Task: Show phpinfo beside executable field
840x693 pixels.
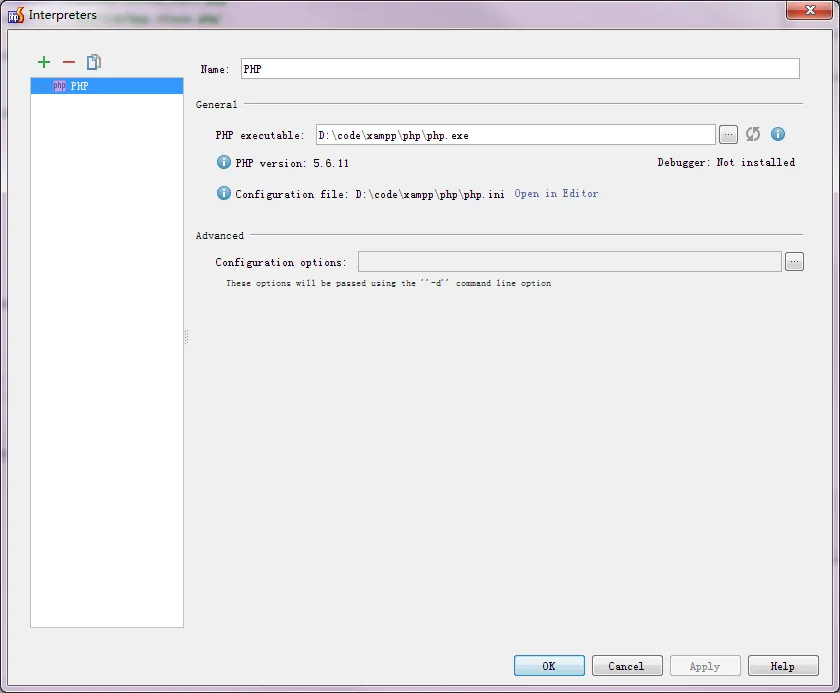Action: (x=778, y=134)
